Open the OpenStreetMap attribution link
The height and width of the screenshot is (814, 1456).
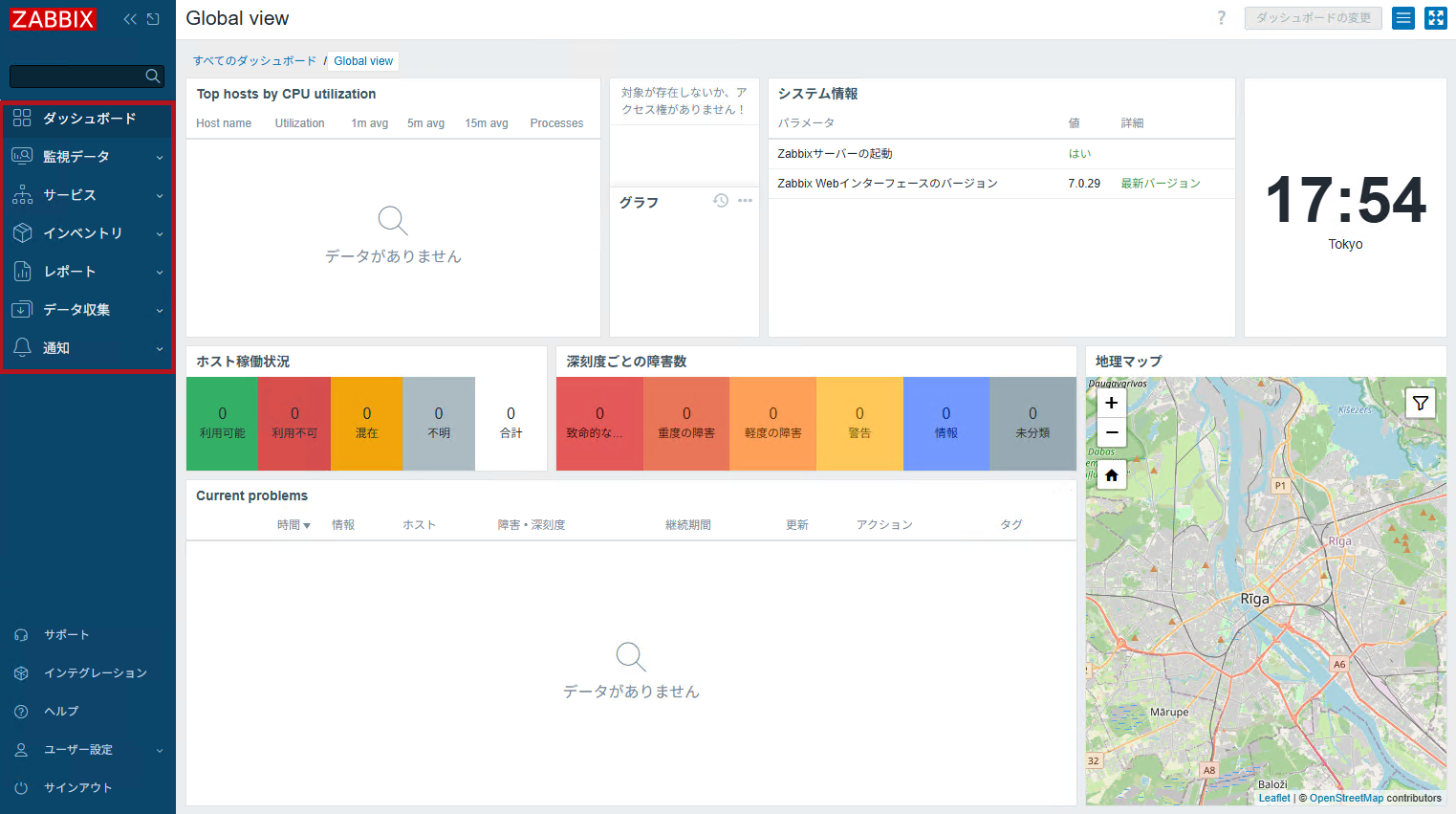coord(1346,798)
